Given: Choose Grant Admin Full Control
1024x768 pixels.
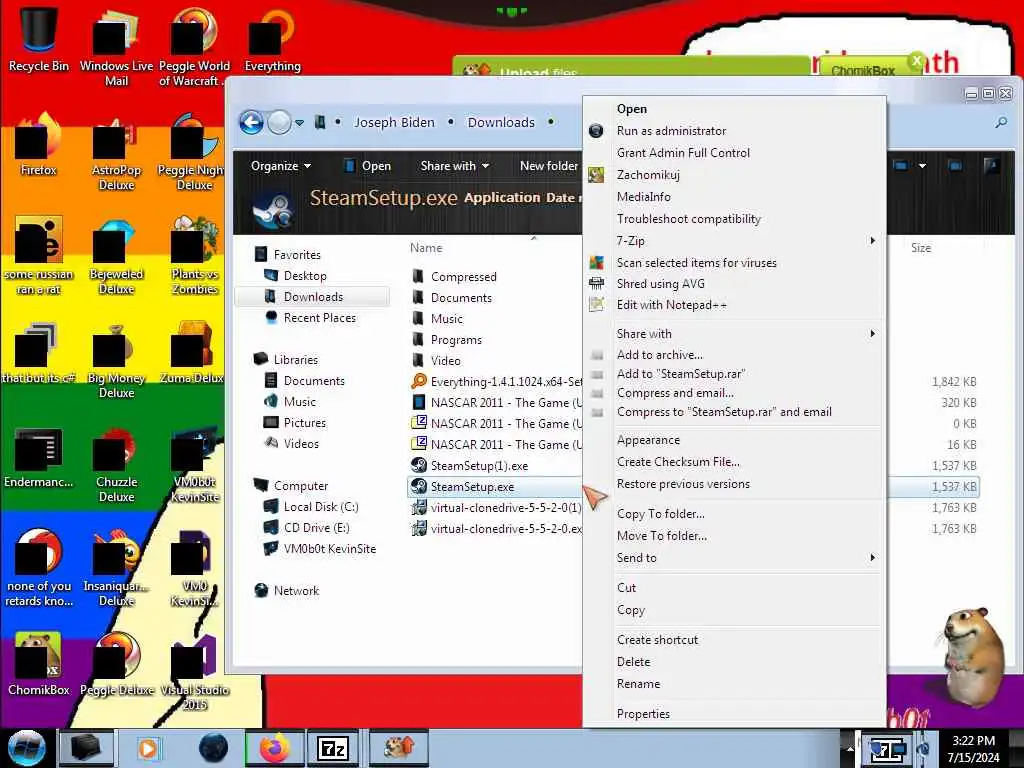Looking at the screenshot, I should [x=734, y=152].
